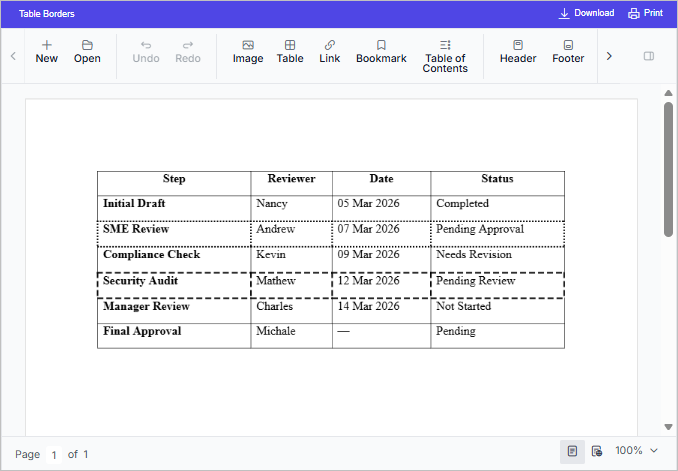Click the 'Needs Revision' status cell
Viewport: 678px width, 471px height.
(x=498, y=260)
